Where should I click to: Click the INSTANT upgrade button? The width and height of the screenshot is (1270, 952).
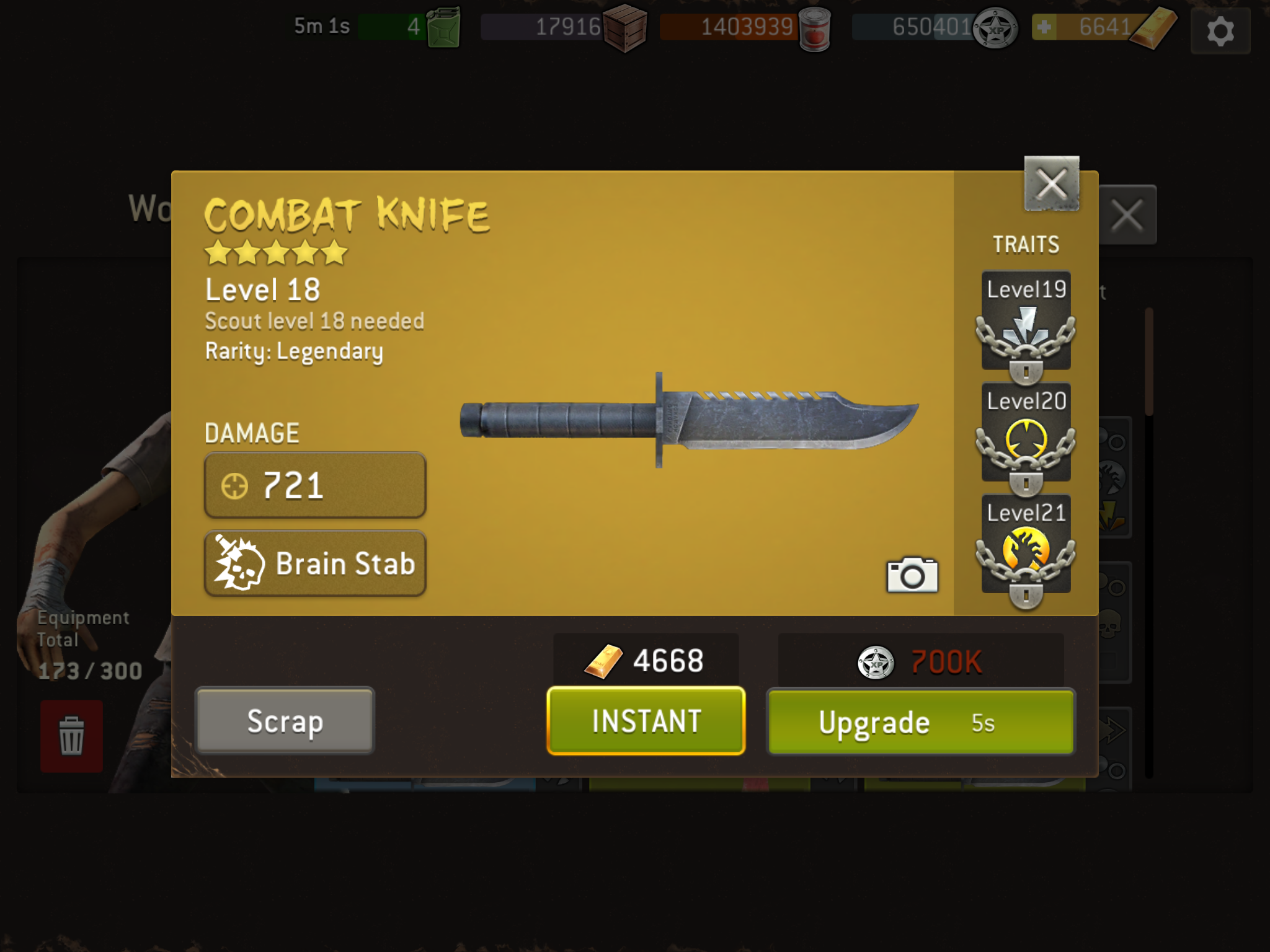click(x=646, y=721)
